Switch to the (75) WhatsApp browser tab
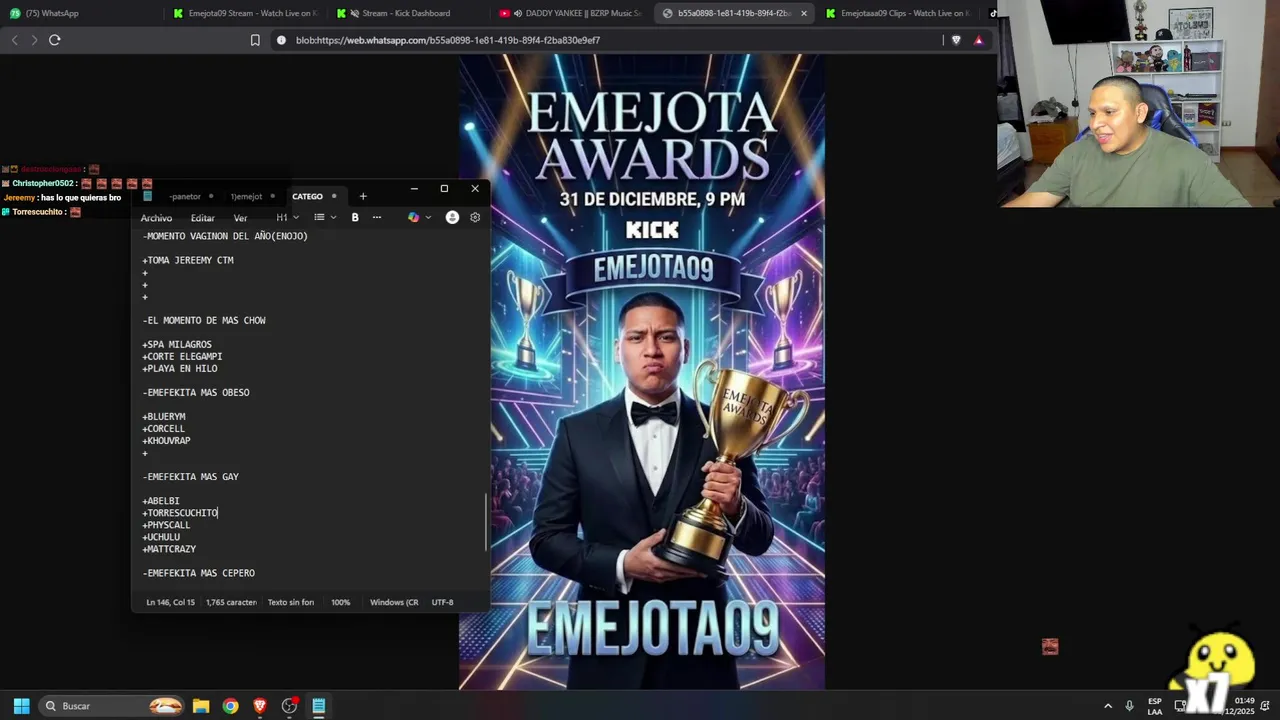The image size is (1280, 720). click(82, 13)
